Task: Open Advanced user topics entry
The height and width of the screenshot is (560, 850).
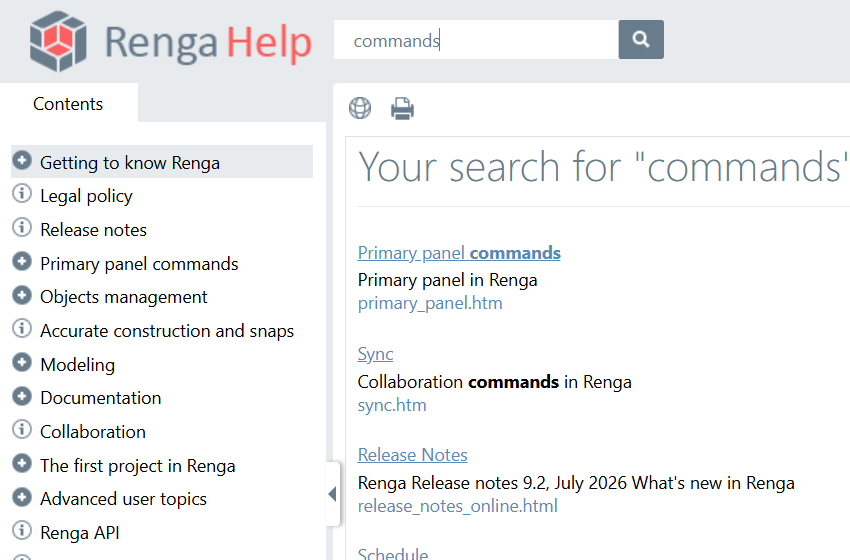Action: (x=124, y=499)
